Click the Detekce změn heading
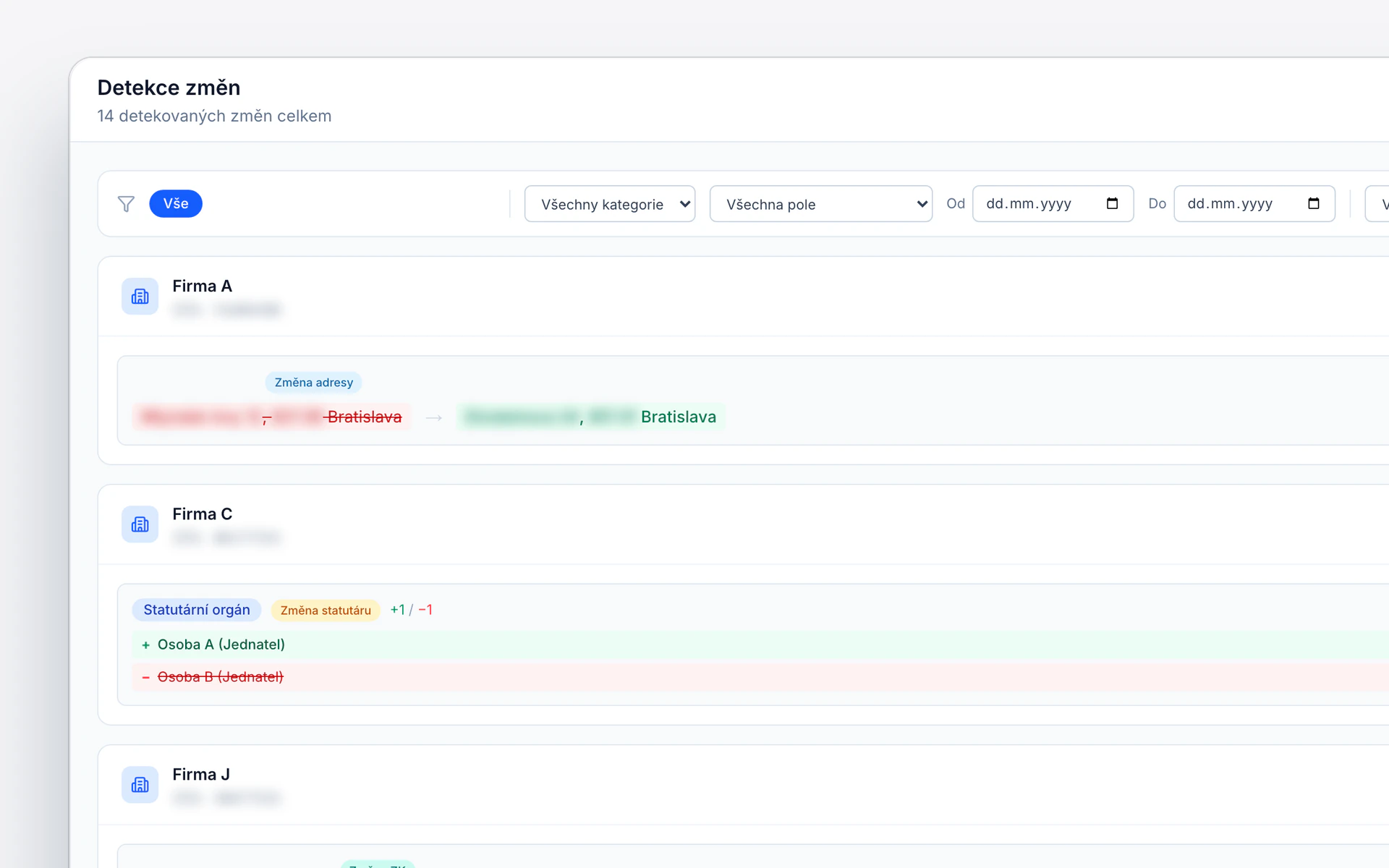Image resolution: width=1389 pixels, height=868 pixels. click(169, 88)
